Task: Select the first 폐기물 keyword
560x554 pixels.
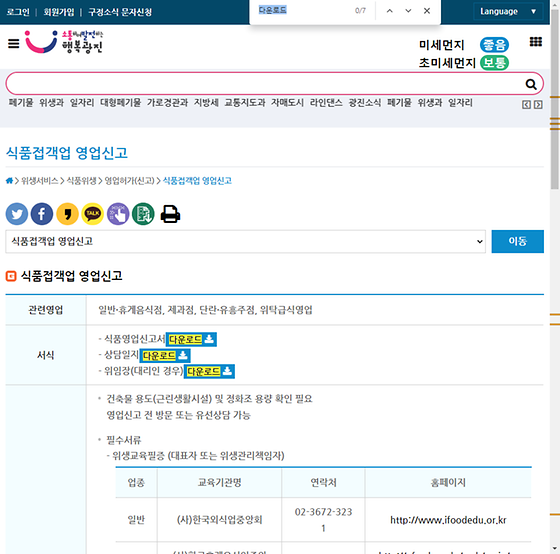Action: tap(21, 103)
